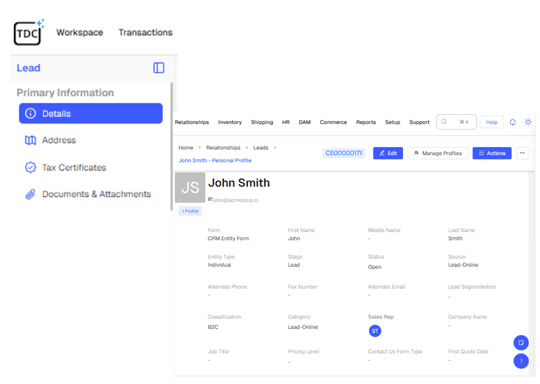Click the ST sales rep avatar
This screenshot has width=540, height=384.
click(x=375, y=331)
